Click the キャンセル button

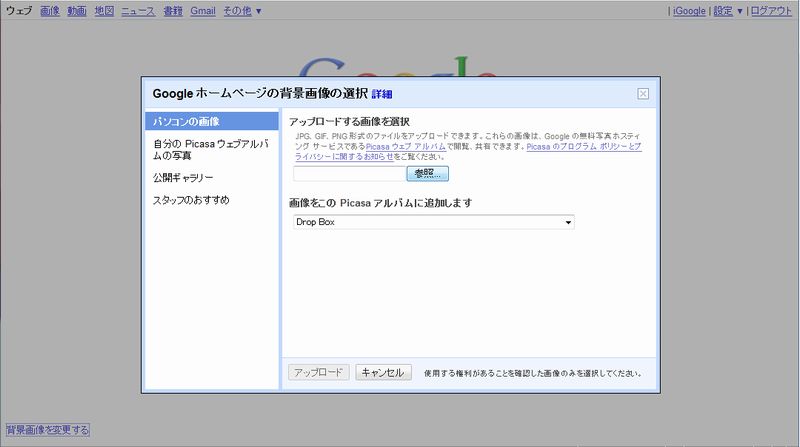(x=383, y=372)
